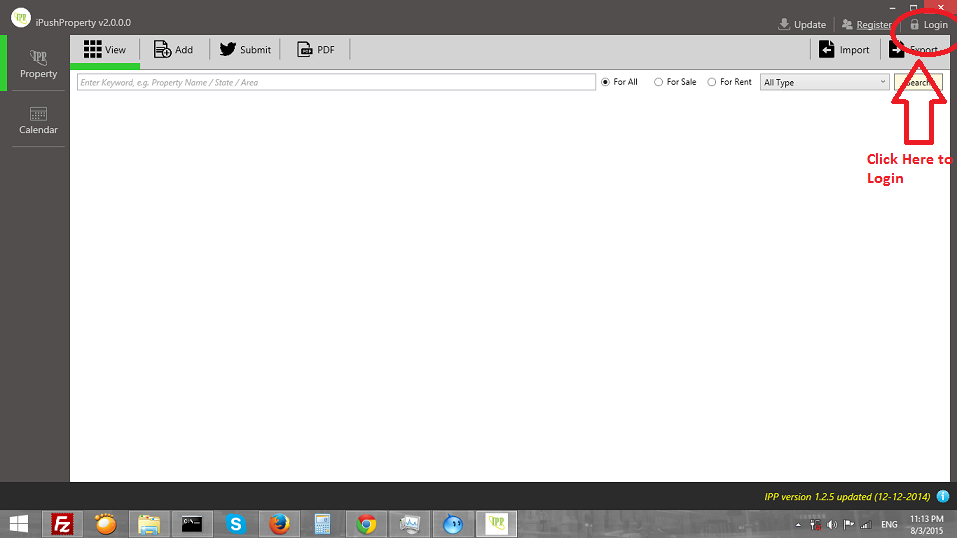Select the For Sale radio button
957x538 pixels.
pyautogui.click(x=659, y=82)
